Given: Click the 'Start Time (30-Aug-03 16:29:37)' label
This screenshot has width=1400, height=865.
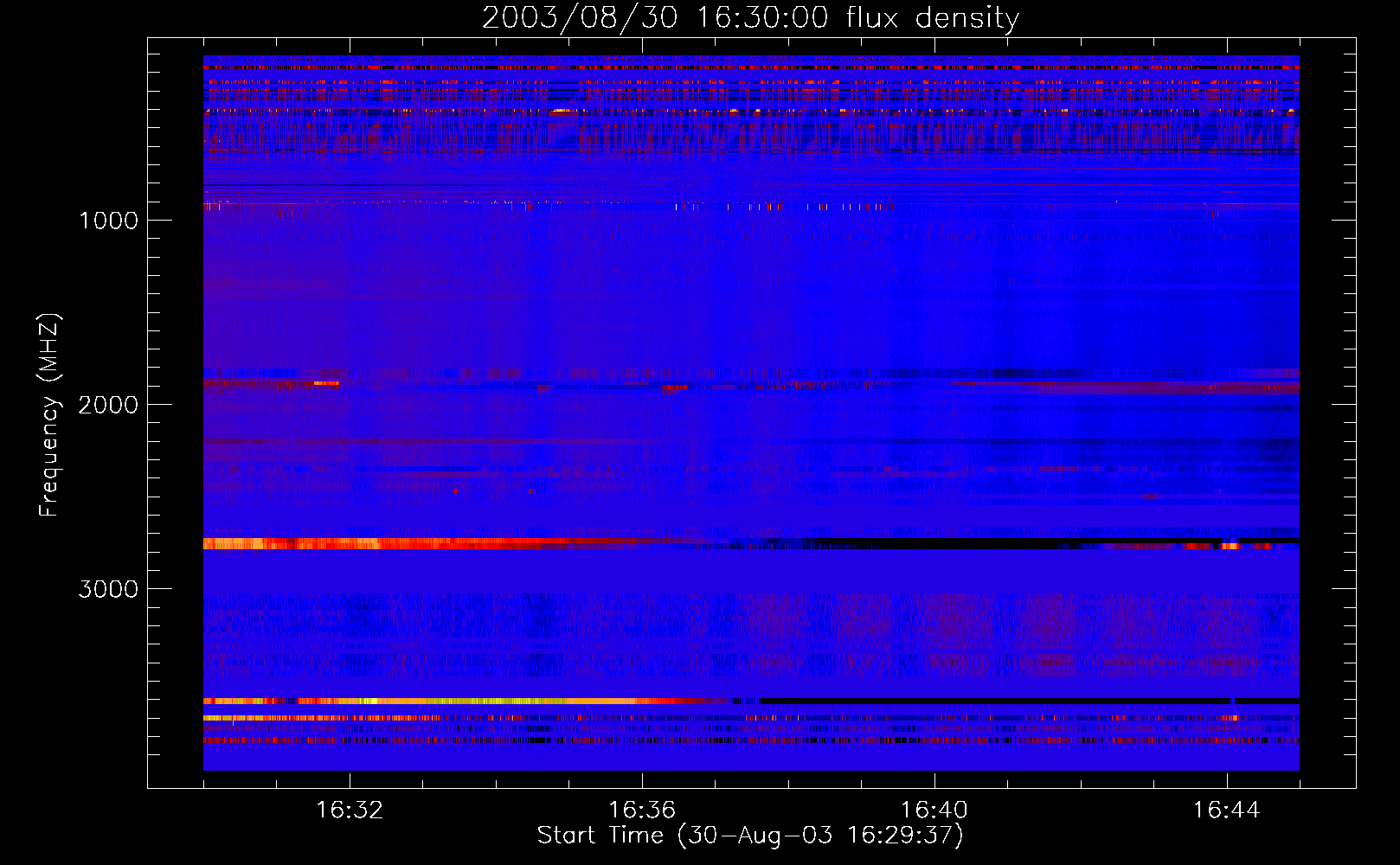Looking at the screenshot, I should pyautogui.click(x=750, y=835).
